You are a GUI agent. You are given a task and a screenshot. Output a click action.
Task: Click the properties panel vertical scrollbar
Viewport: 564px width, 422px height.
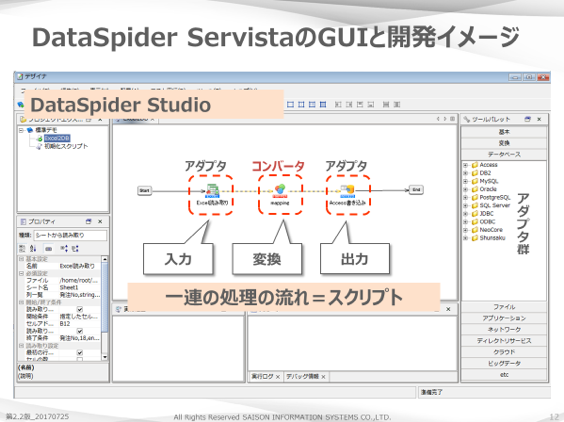coord(105,309)
